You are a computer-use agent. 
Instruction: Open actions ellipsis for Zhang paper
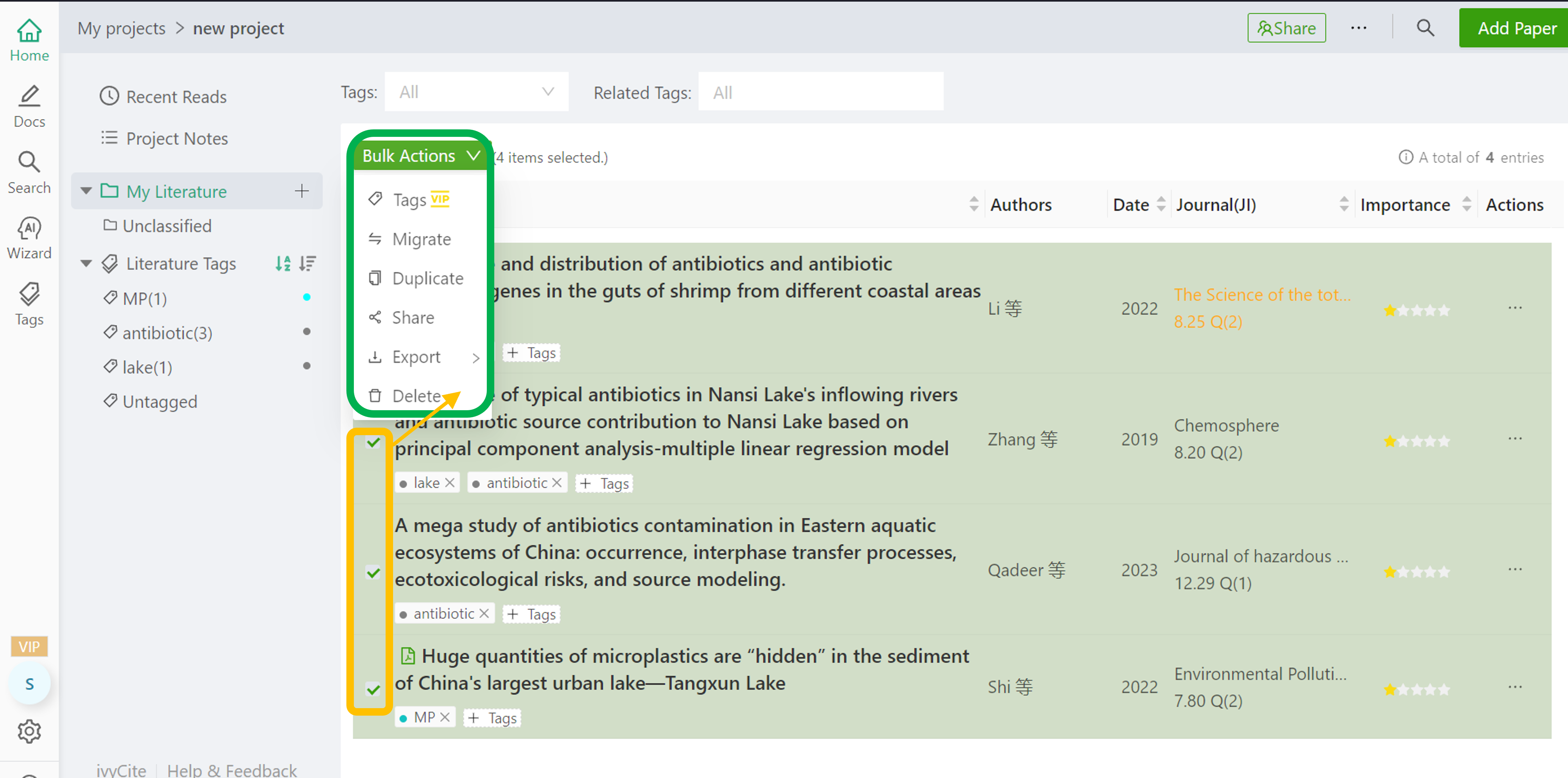[x=1515, y=439]
